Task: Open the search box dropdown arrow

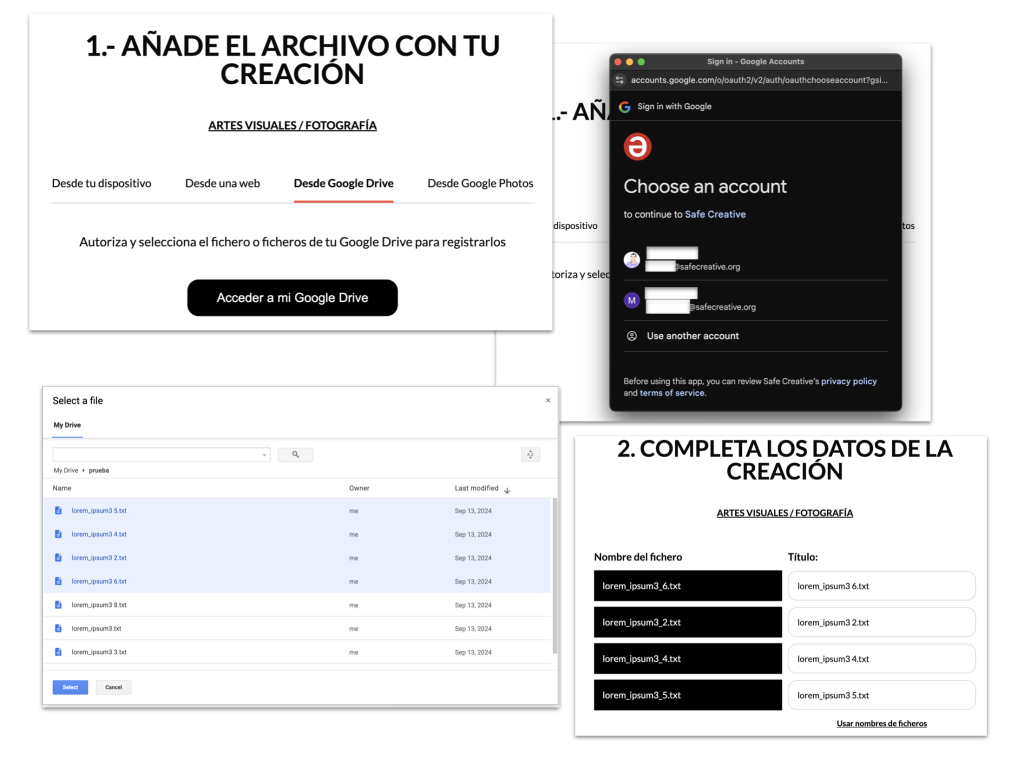Action: 264,455
